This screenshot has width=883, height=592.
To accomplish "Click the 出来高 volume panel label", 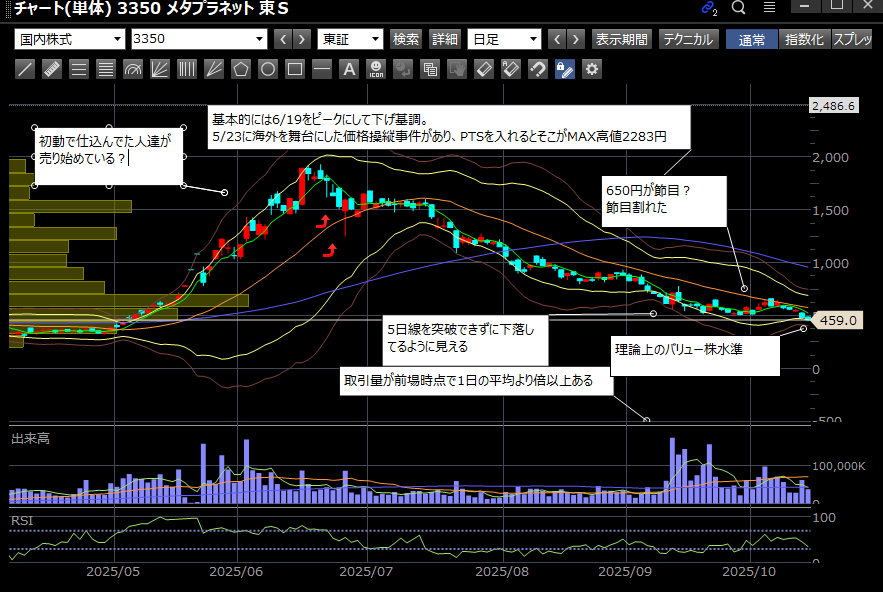I will coord(30,438).
